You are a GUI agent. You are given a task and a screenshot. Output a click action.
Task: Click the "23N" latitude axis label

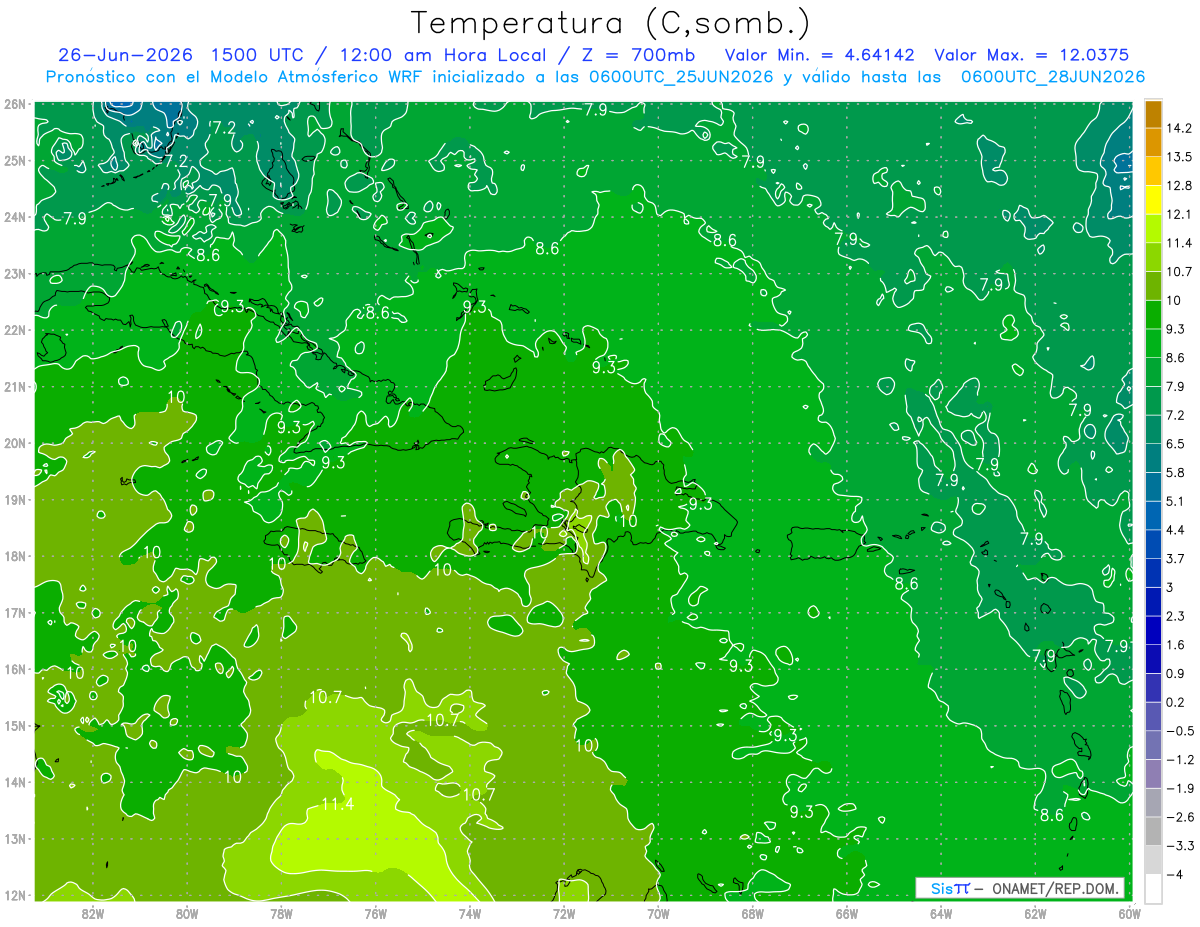[14, 273]
